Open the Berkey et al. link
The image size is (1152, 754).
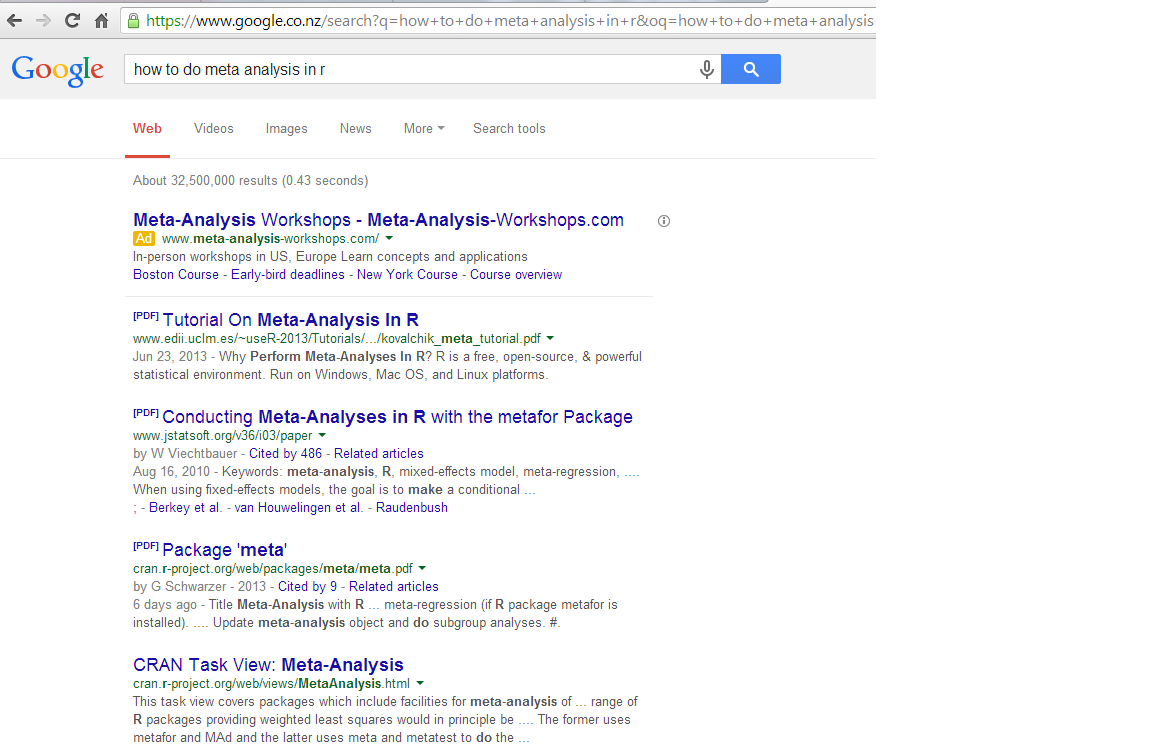tap(185, 507)
